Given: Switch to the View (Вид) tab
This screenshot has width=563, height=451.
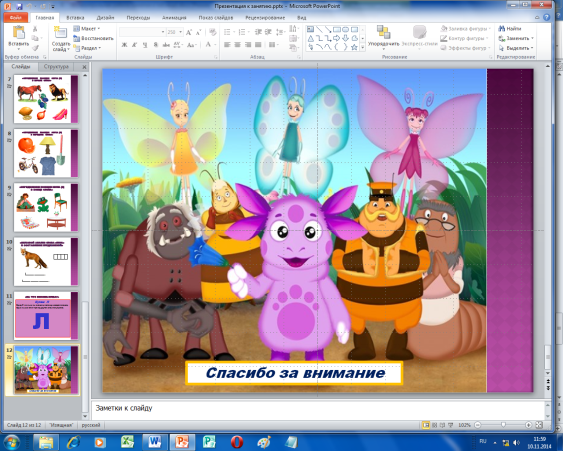Looking at the screenshot, I should pyautogui.click(x=302, y=18).
